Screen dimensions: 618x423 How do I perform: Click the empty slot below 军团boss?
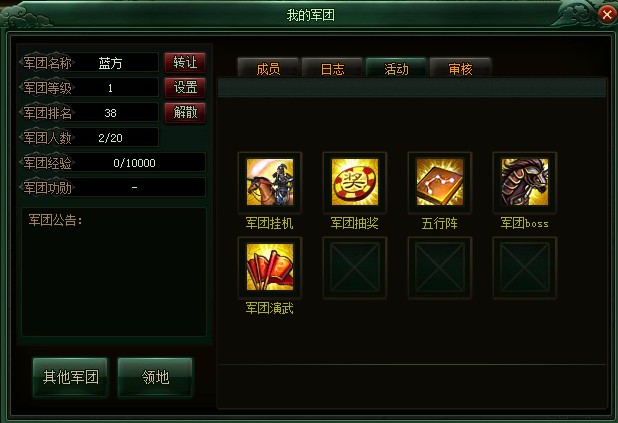(x=525, y=267)
